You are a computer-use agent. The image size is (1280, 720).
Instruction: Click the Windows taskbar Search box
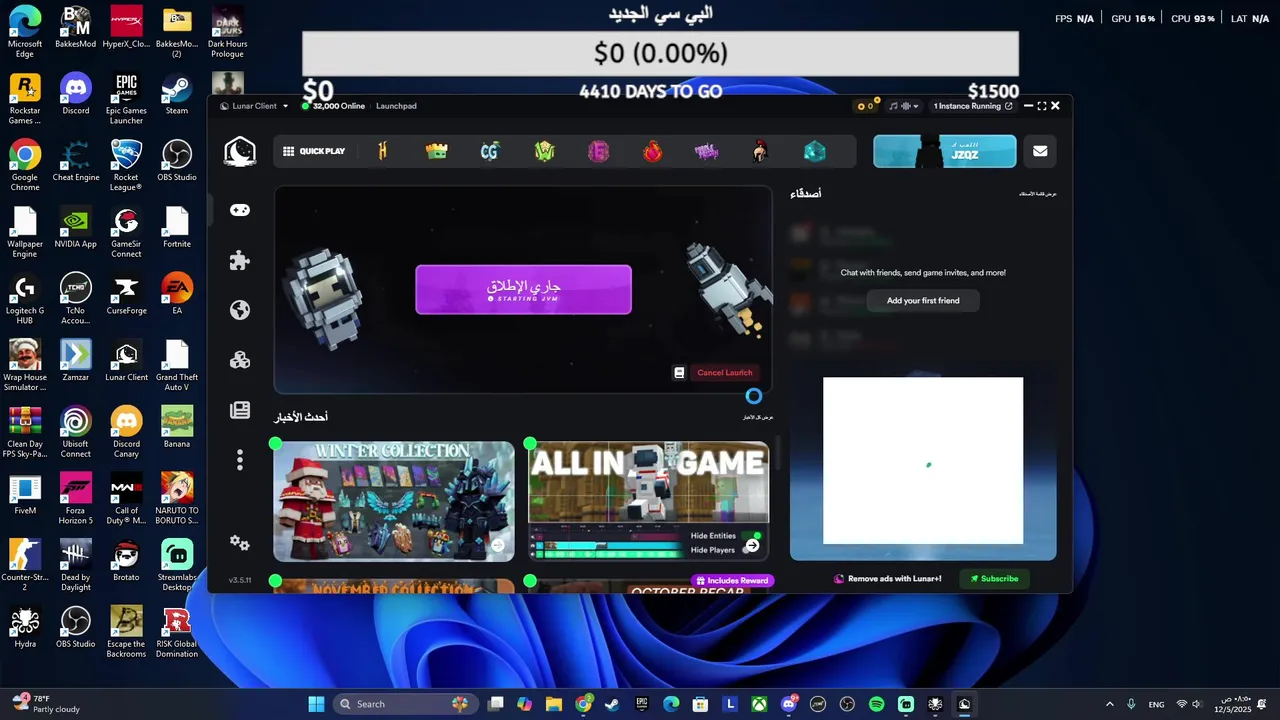tap(405, 704)
